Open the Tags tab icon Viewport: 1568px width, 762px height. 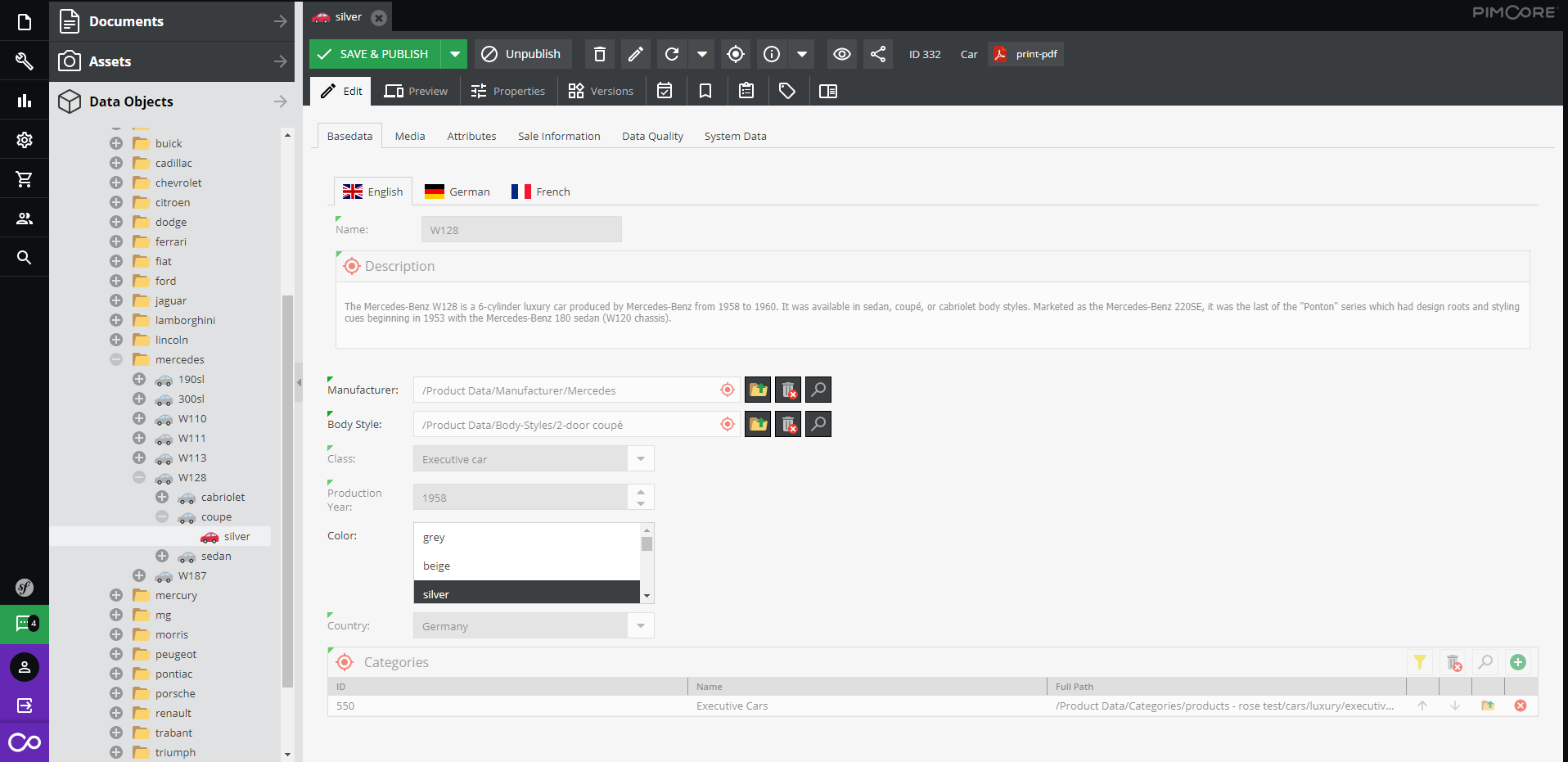(x=787, y=91)
